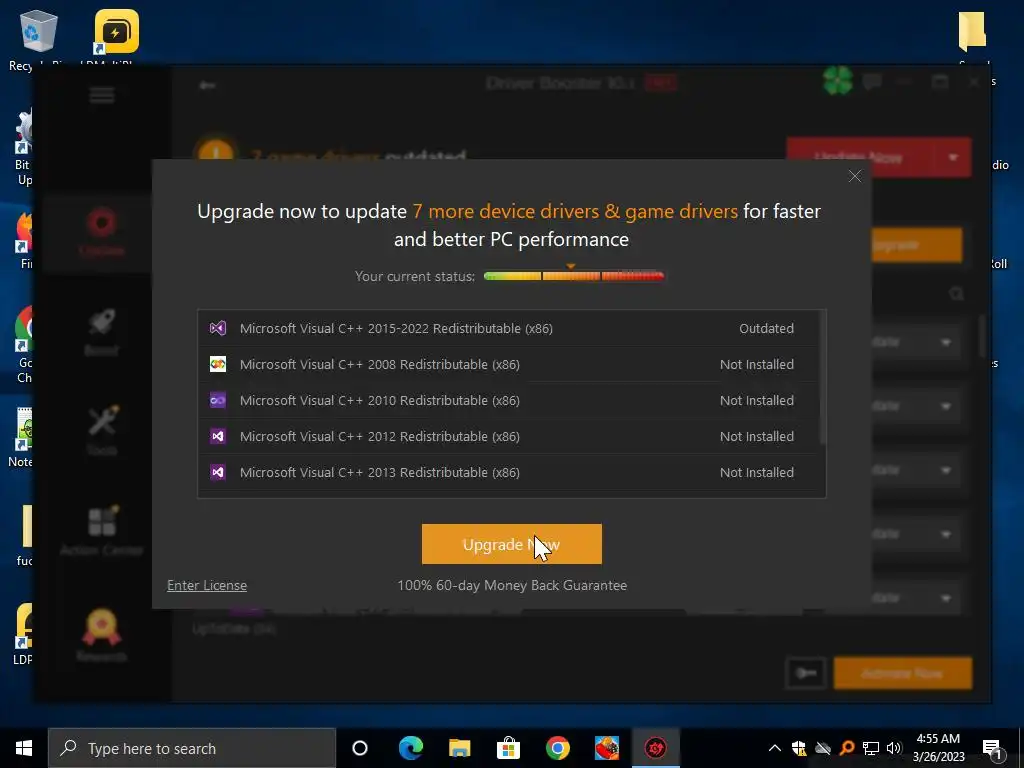Image resolution: width=1024 pixels, height=768 pixels.
Task: Click the OneDrive cloud tray icon
Action: pyautogui.click(x=823, y=748)
